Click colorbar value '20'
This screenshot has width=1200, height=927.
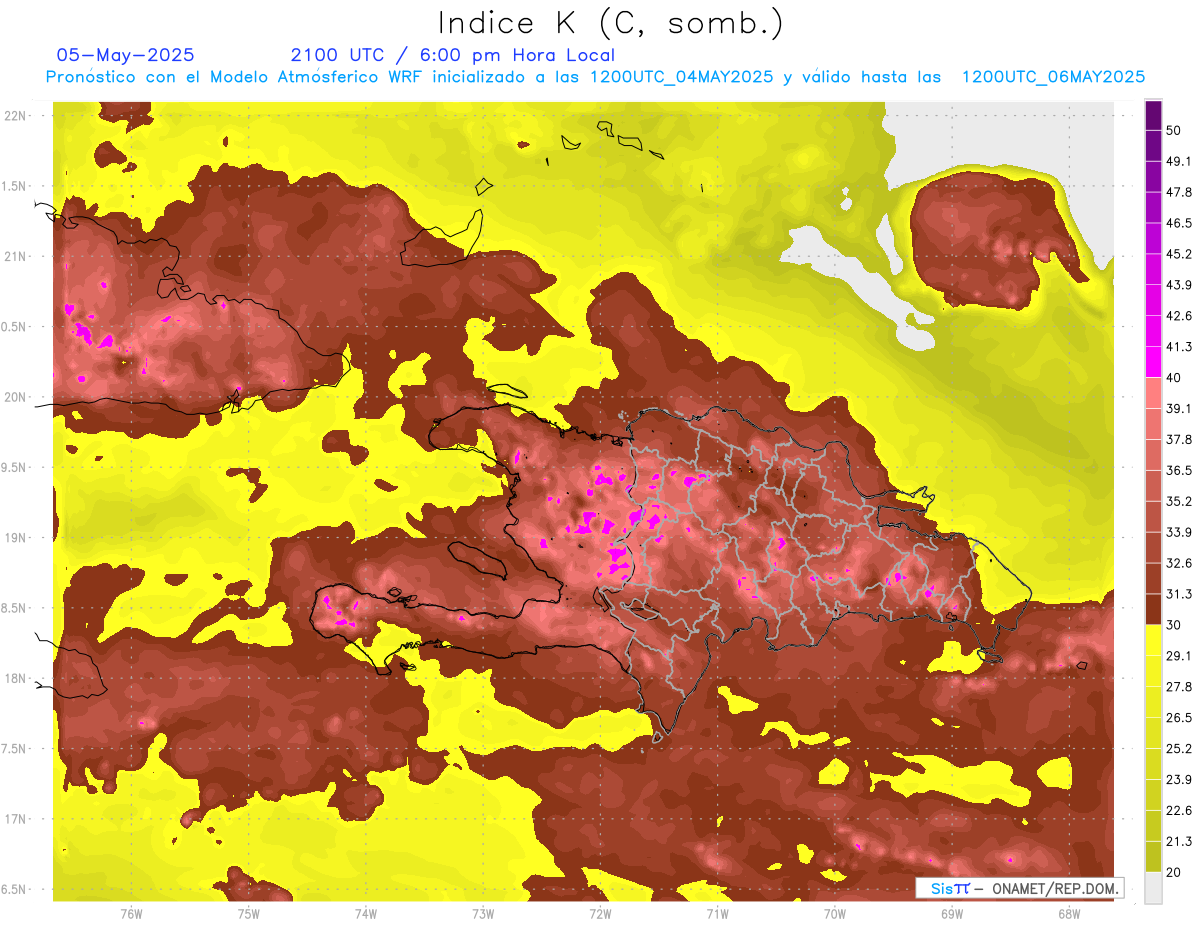click(1174, 872)
